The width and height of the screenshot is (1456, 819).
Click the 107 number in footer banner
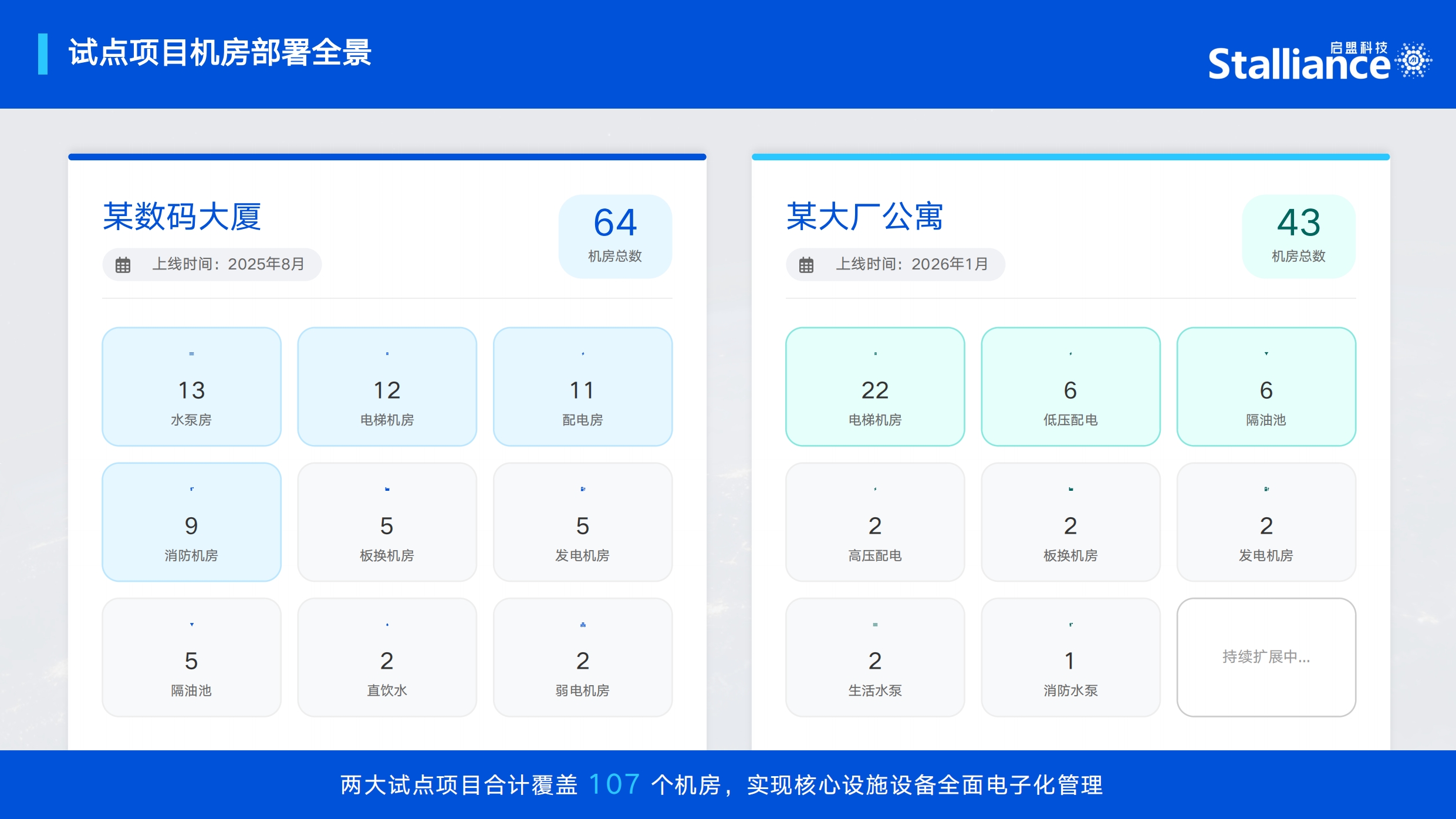point(614,784)
